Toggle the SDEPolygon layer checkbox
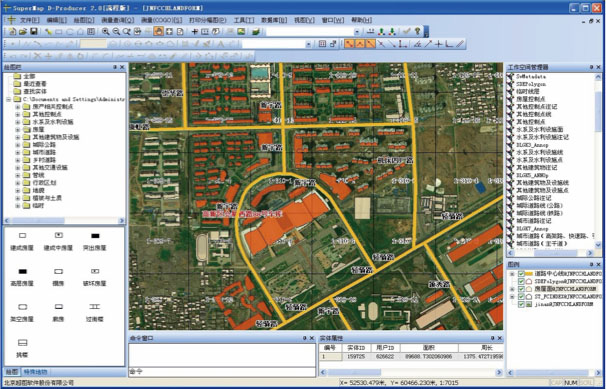 click(521, 281)
